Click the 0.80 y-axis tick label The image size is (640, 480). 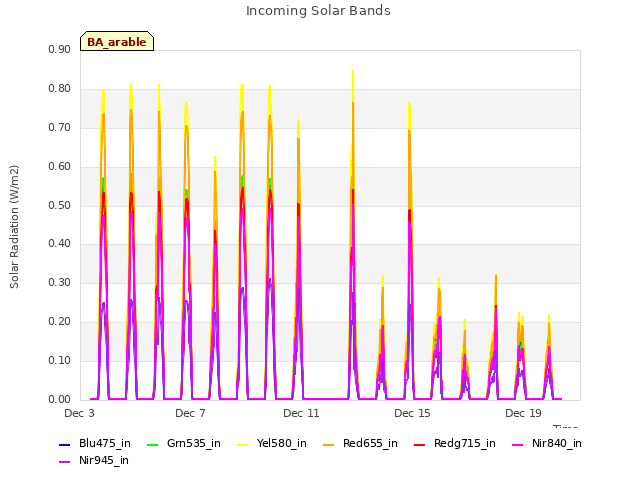tap(60, 88)
